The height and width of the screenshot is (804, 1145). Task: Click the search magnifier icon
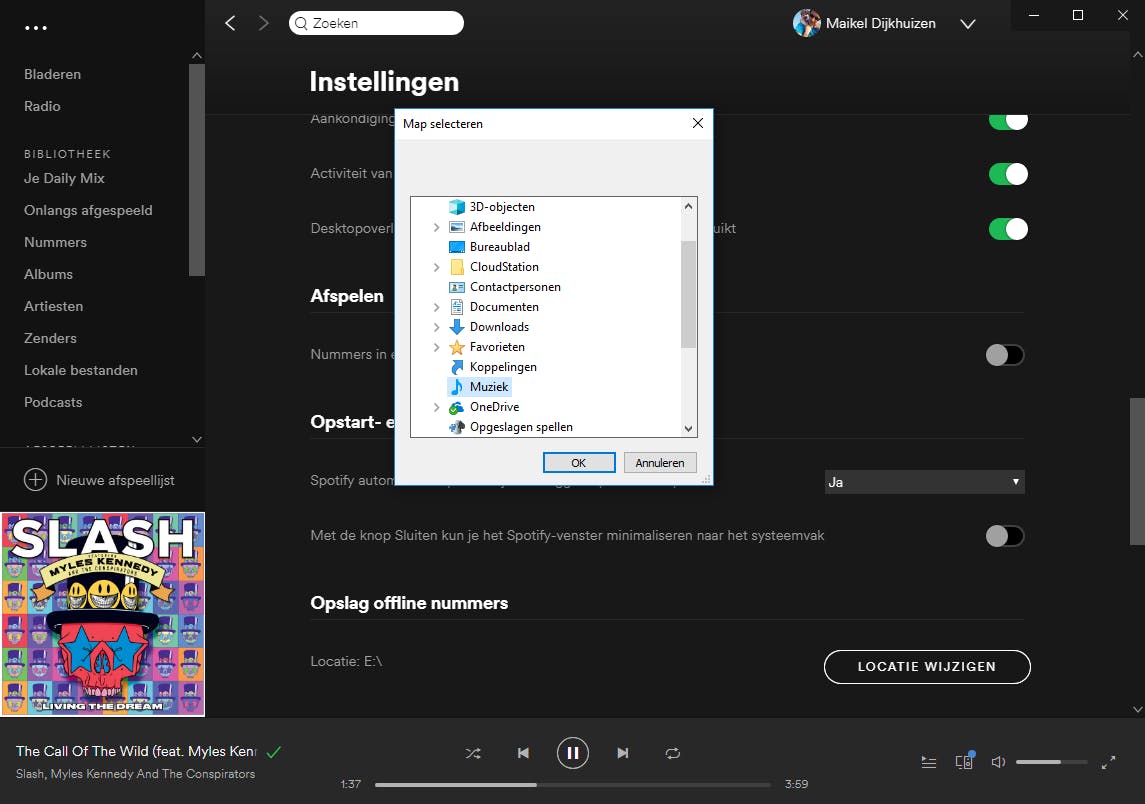click(301, 23)
